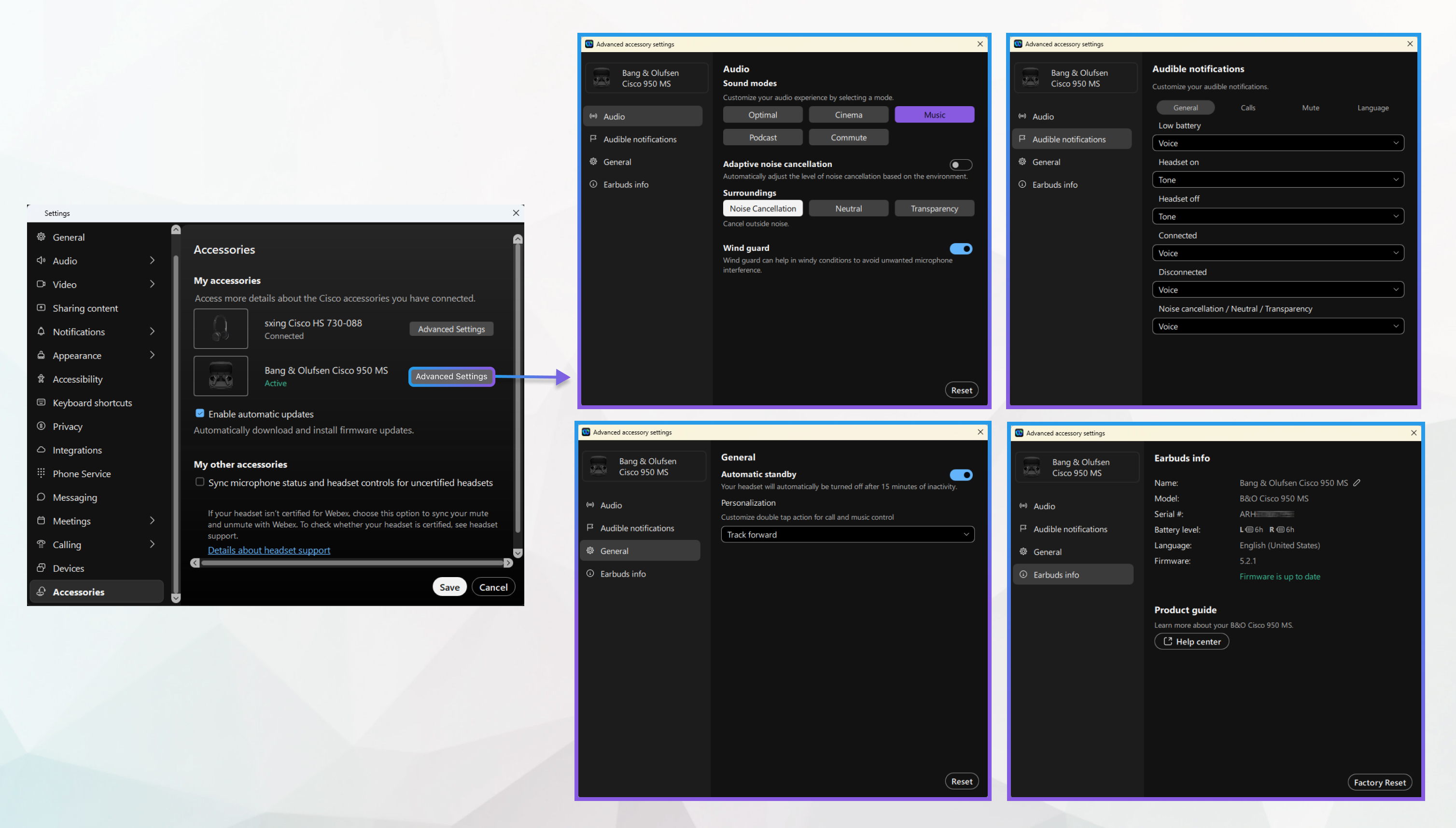Click the Privacy icon in Settings sidebar
This screenshot has height=828, width=1456.
[41, 426]
